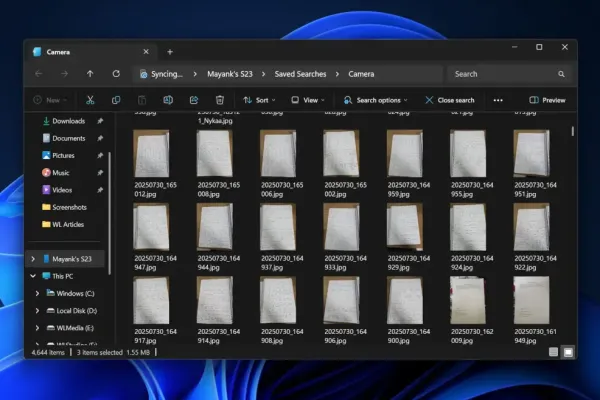The width and height of the screenshot is (600, 400).
Task: Expand WLMedia (E:) drive node
Action: tap(37, 328)
